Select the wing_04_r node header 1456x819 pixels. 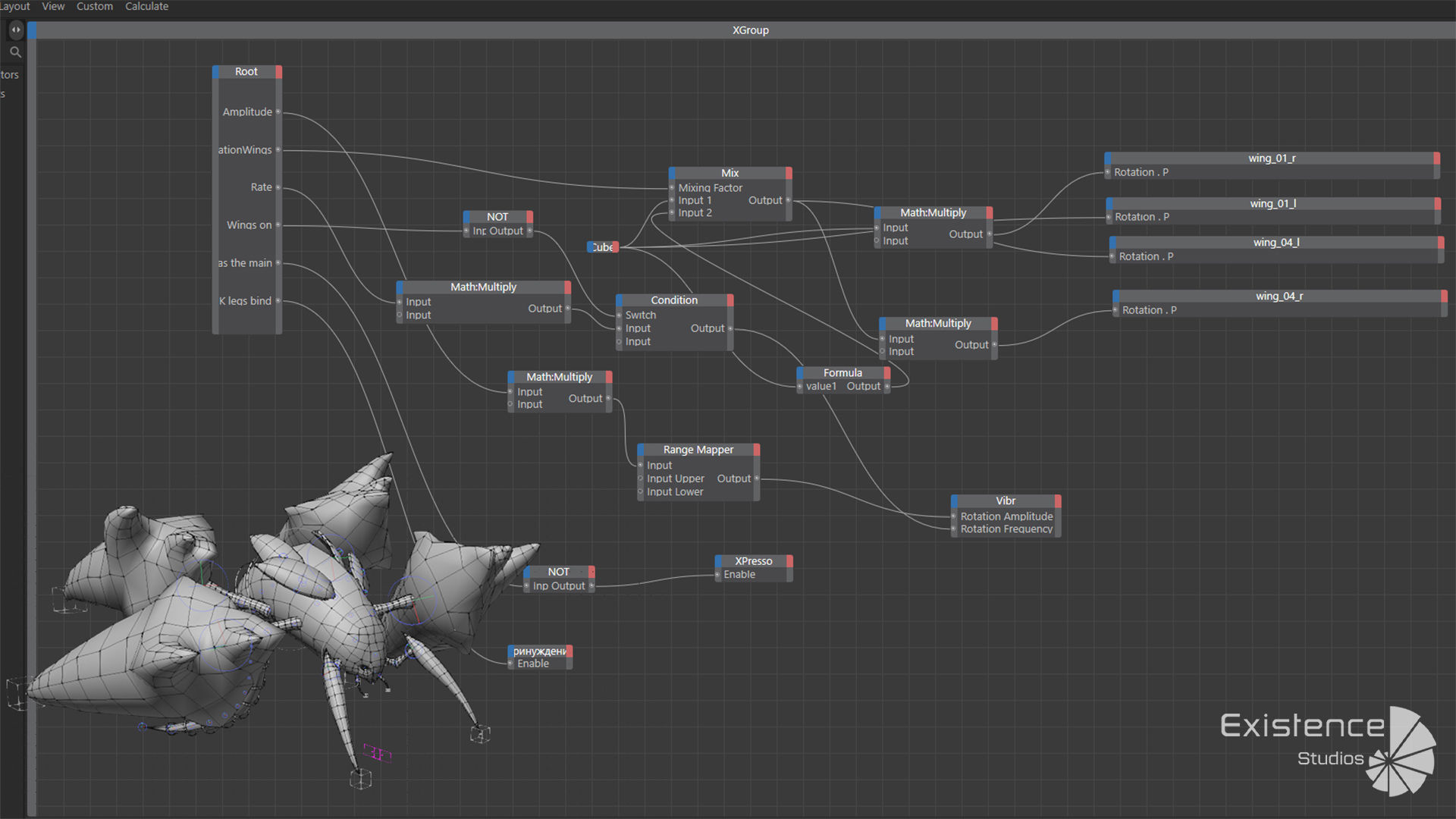1279,297
